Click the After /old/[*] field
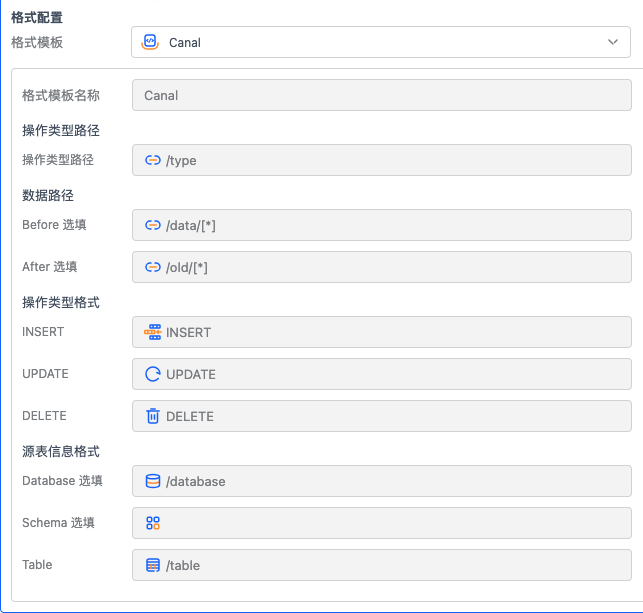 pos(381,267)
